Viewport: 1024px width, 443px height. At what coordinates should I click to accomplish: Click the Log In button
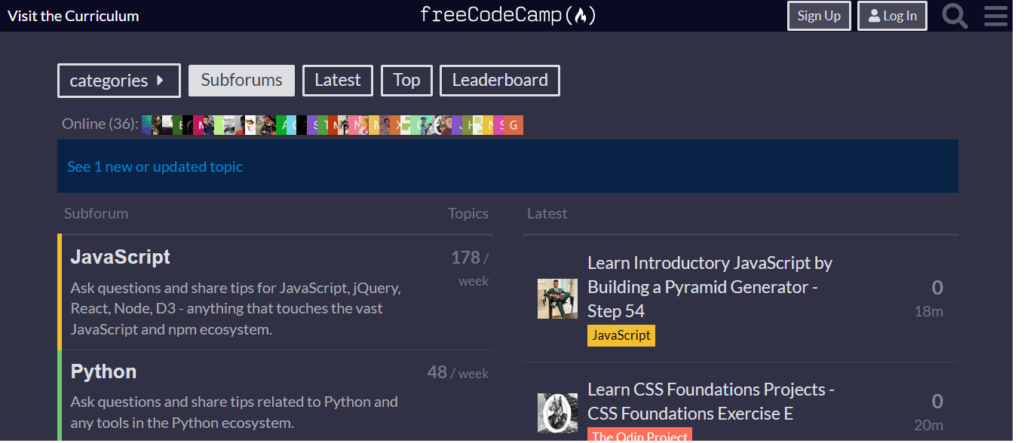892,16
